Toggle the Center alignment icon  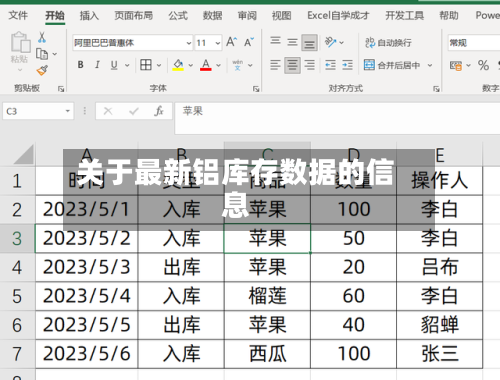point(292,65)
